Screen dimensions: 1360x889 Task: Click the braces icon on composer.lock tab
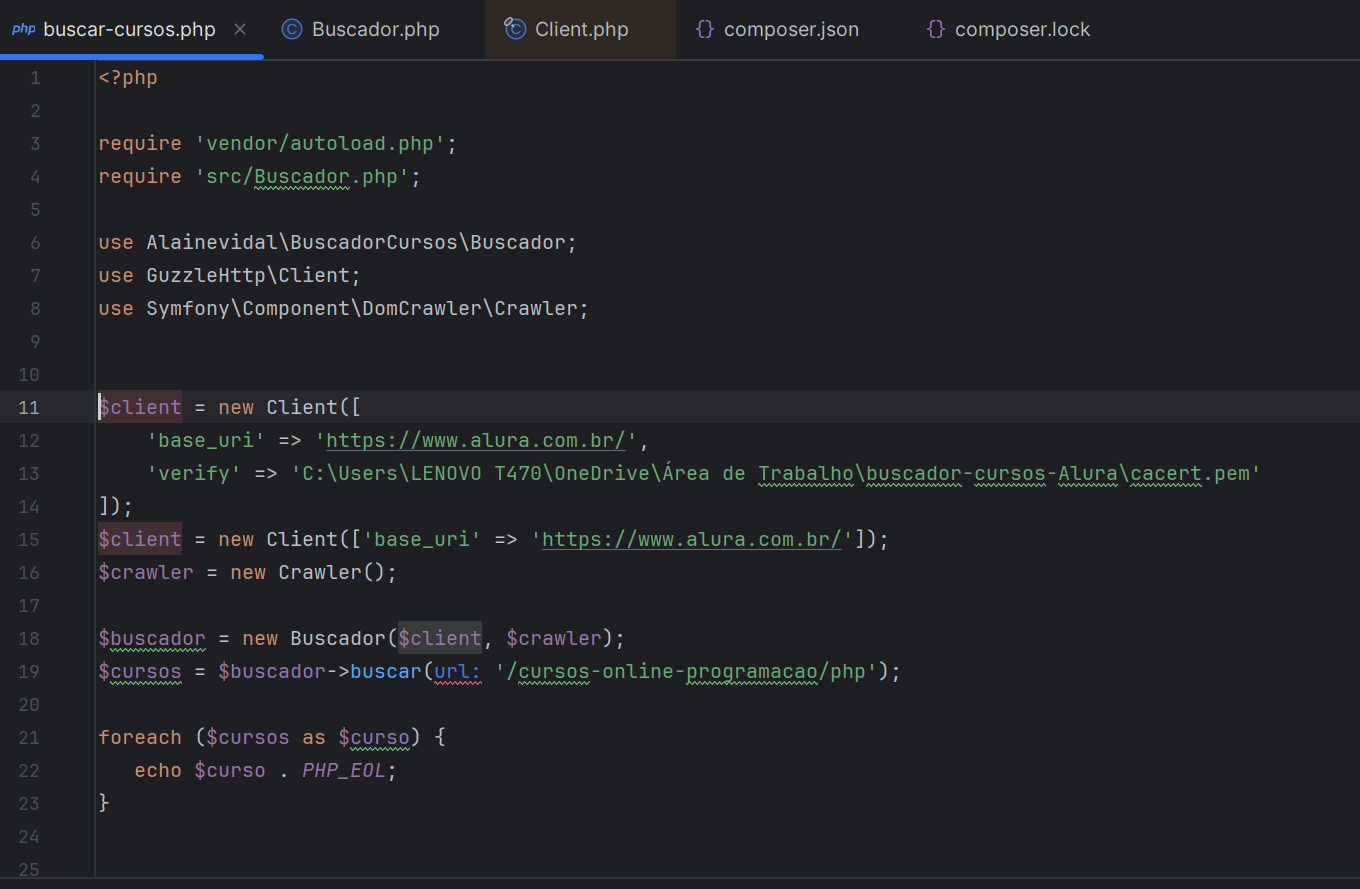coord(936,29)
